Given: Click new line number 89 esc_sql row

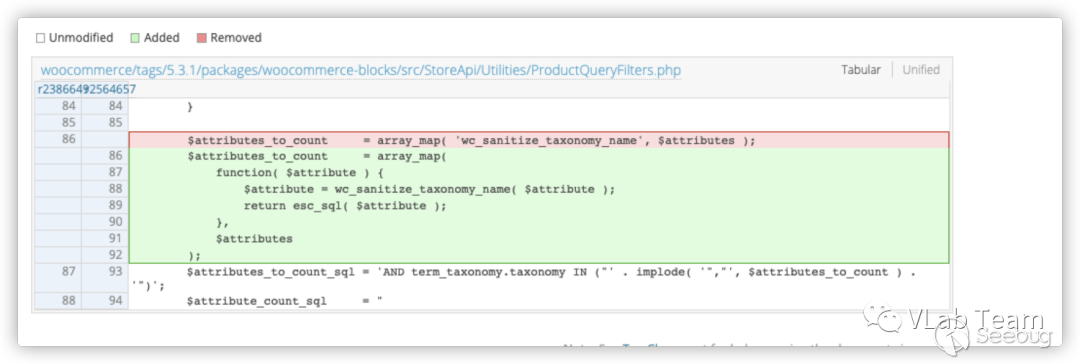Looking at the screenshot, I should (x=104, y=205).
